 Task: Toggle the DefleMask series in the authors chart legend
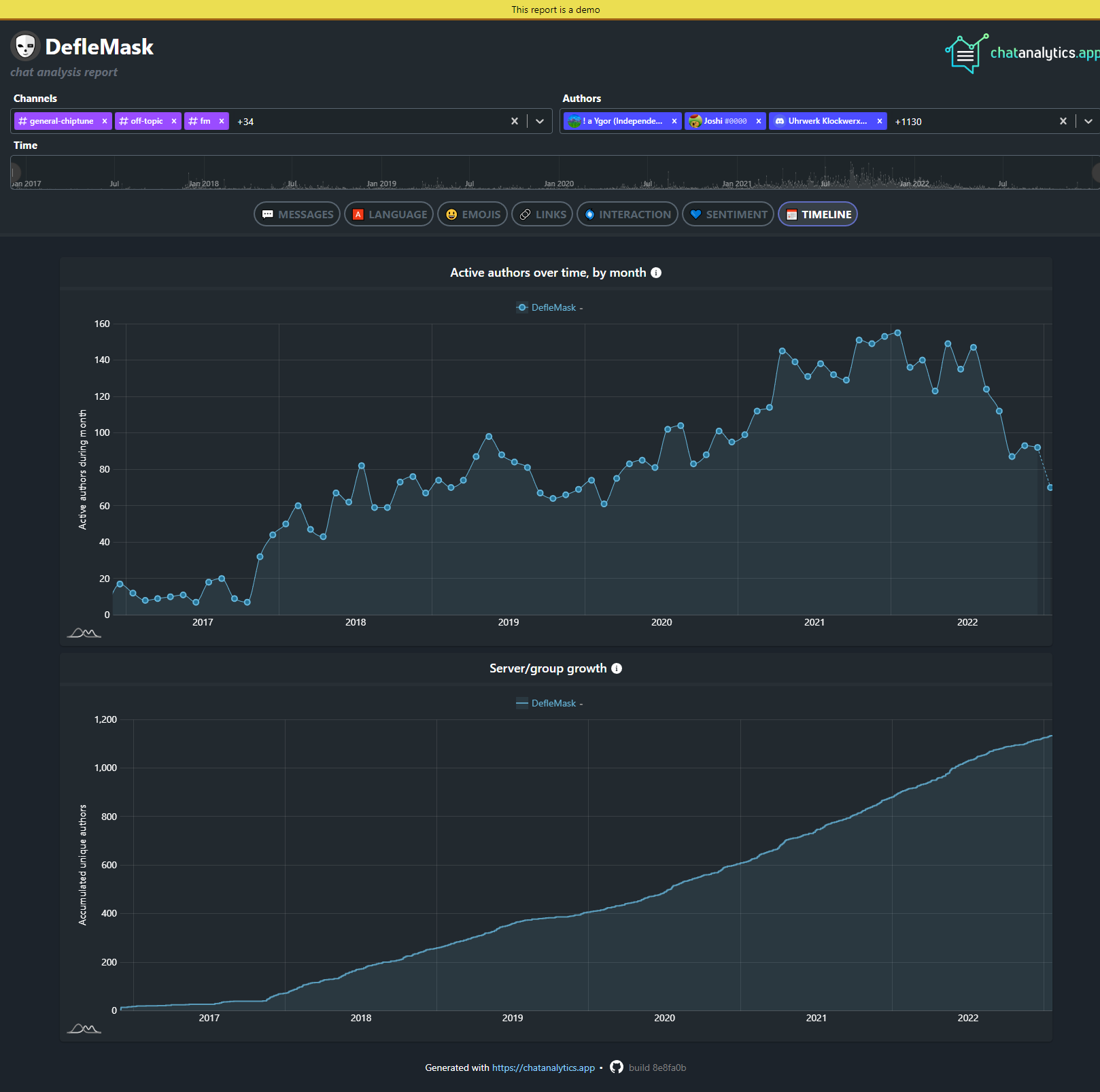coord(549,307)
